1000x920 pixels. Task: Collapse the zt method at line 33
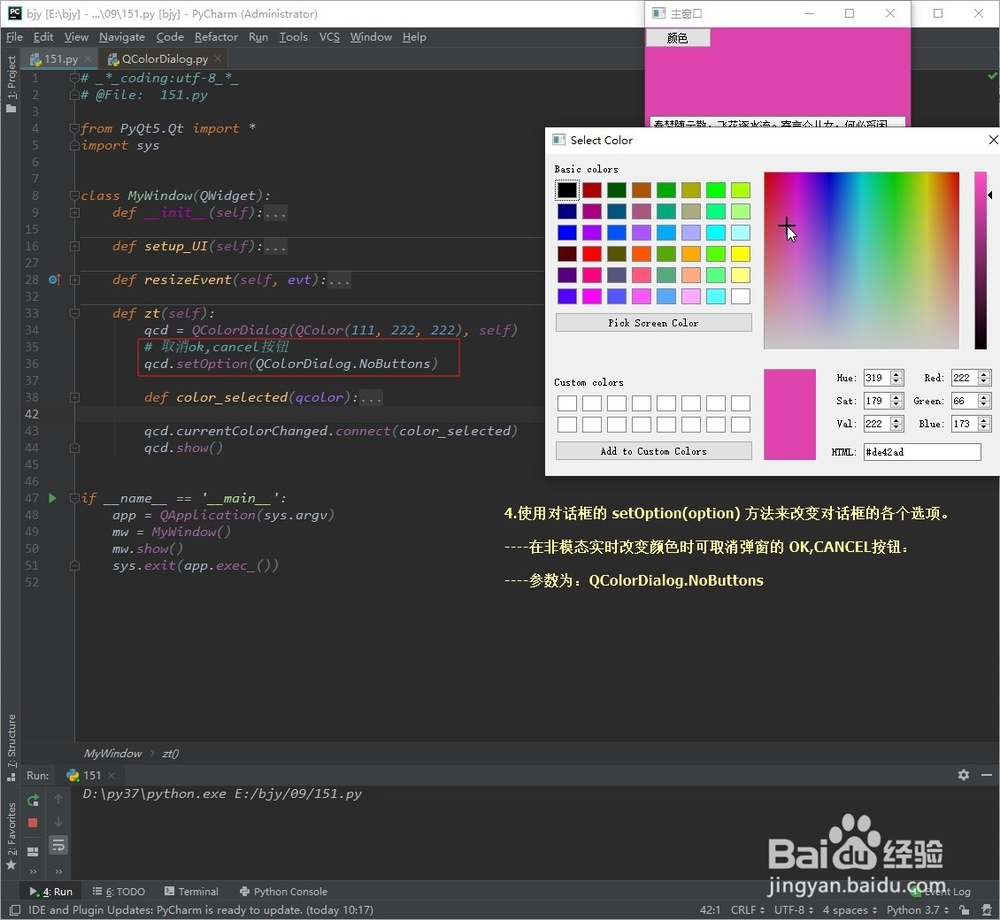75,313
